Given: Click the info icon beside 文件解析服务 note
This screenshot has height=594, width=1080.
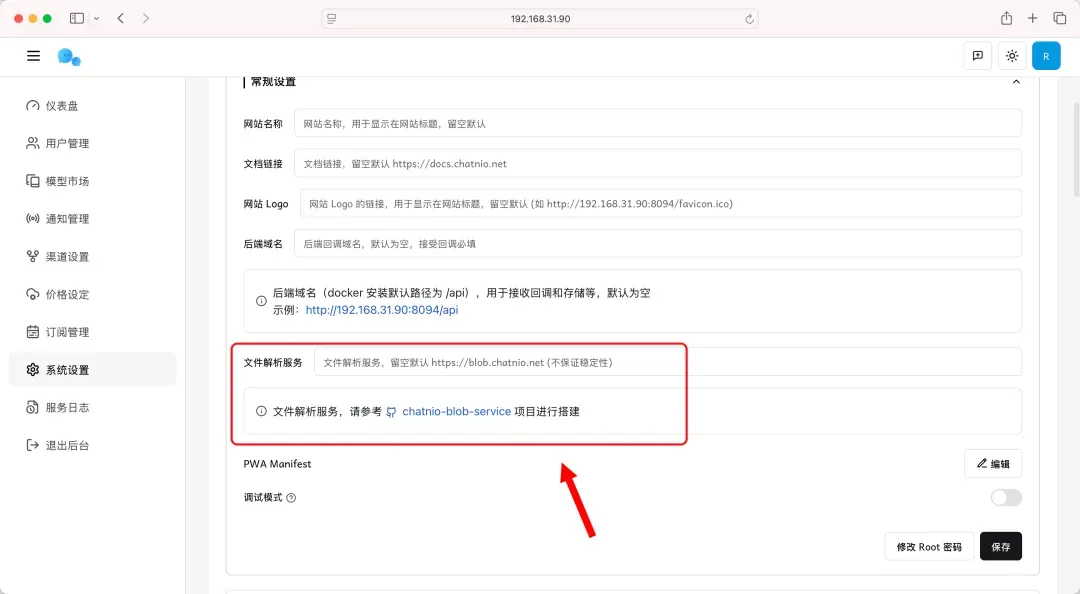Looking at the screenshot, I should [261, 411].
